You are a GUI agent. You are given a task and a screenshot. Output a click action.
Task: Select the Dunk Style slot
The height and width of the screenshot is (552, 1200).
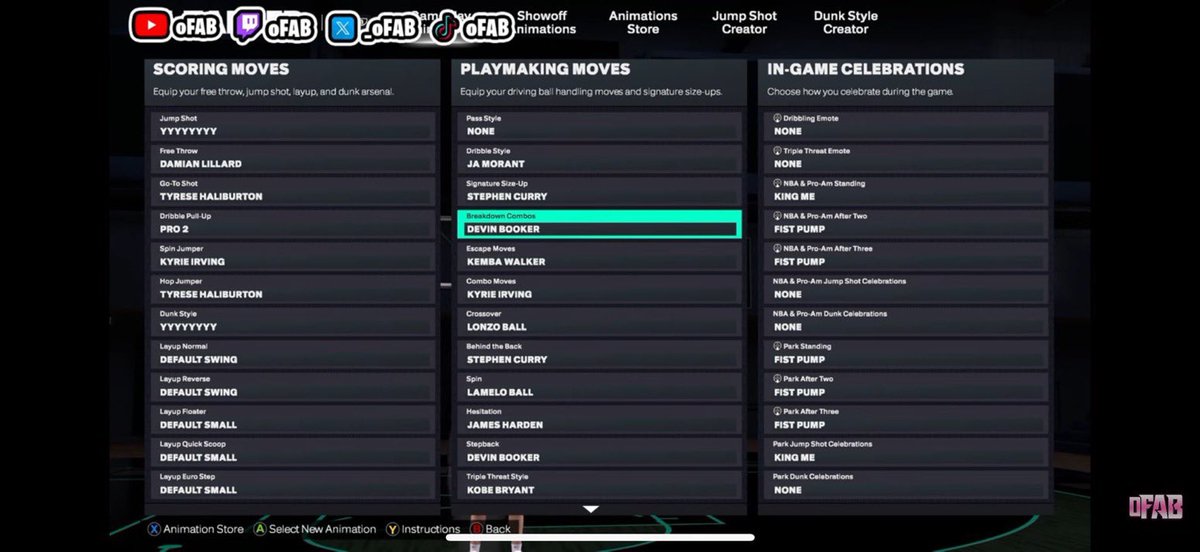pos(294,321)
